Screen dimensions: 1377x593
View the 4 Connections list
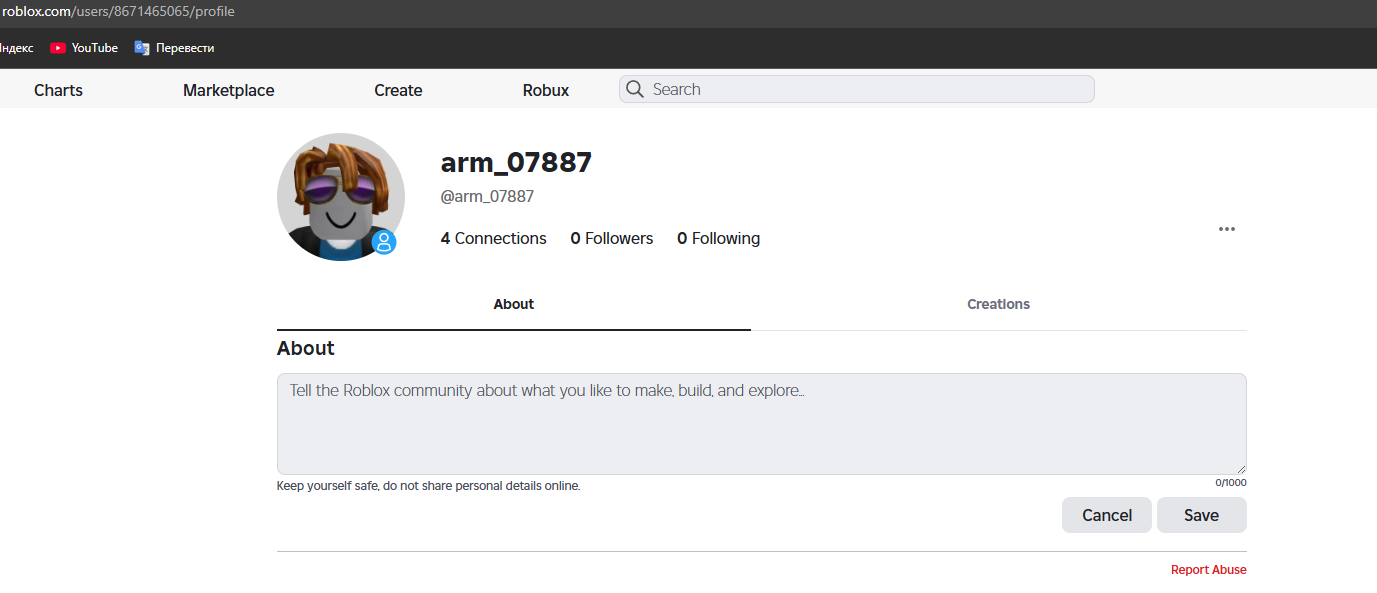(x=494, y=238)
